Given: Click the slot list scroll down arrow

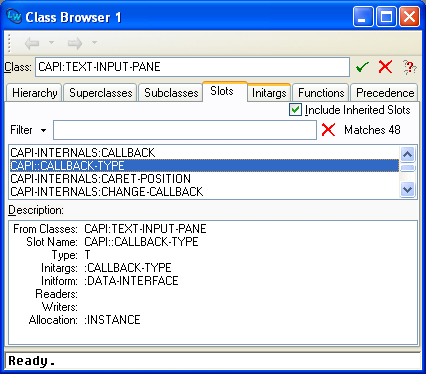Looking at the screenshot, I should [x=408, y=190].
